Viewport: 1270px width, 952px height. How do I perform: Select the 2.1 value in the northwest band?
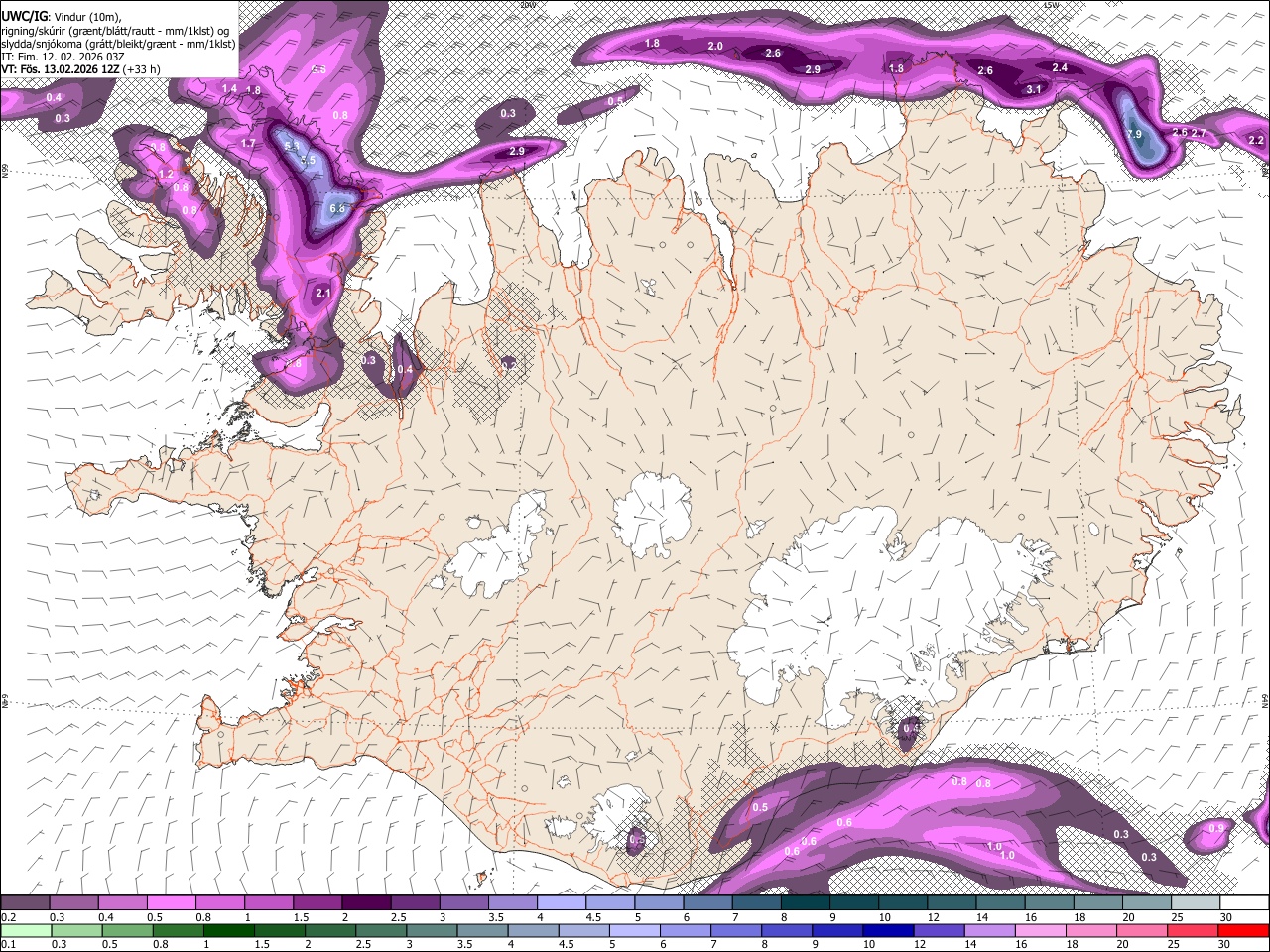(322, 294)
